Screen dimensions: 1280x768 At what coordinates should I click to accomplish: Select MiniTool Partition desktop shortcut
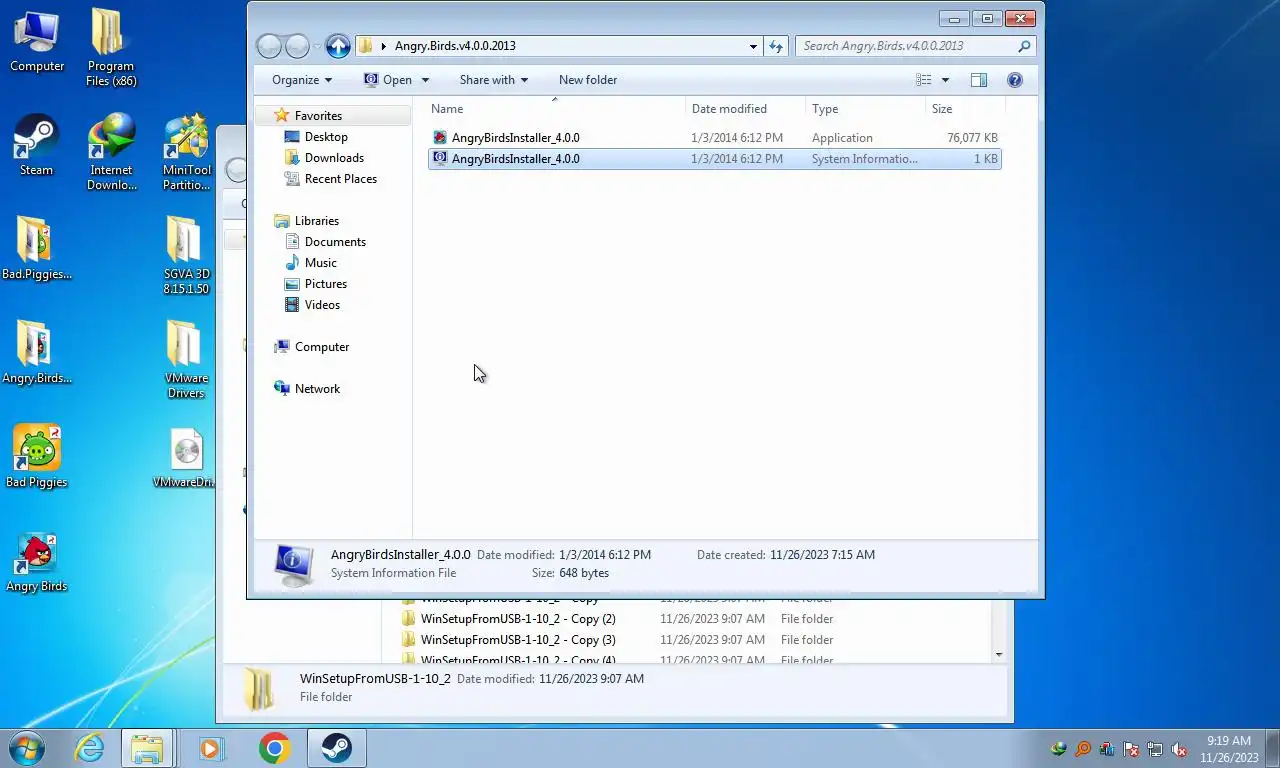(186, 152)
